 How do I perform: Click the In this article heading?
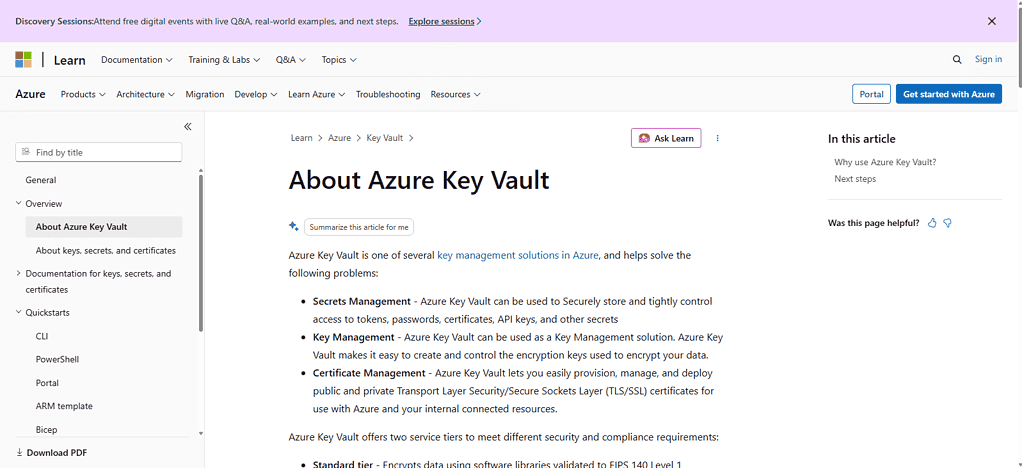(x=862, y=139)
